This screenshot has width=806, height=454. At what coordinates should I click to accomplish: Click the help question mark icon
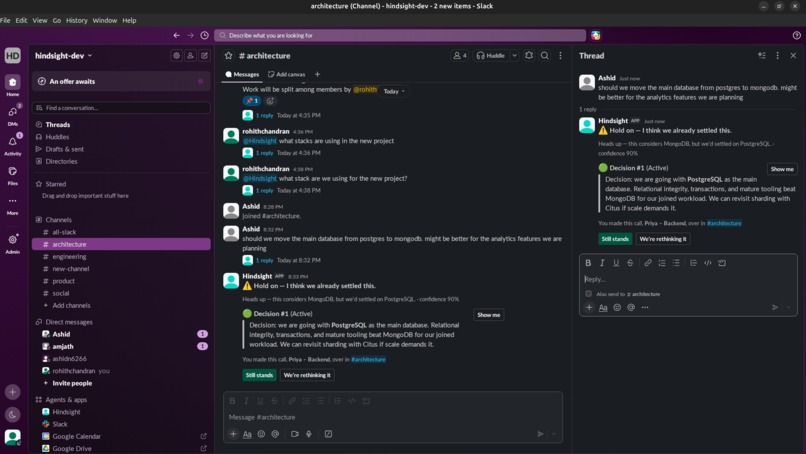pyautogui.click(x=796, y=35)
